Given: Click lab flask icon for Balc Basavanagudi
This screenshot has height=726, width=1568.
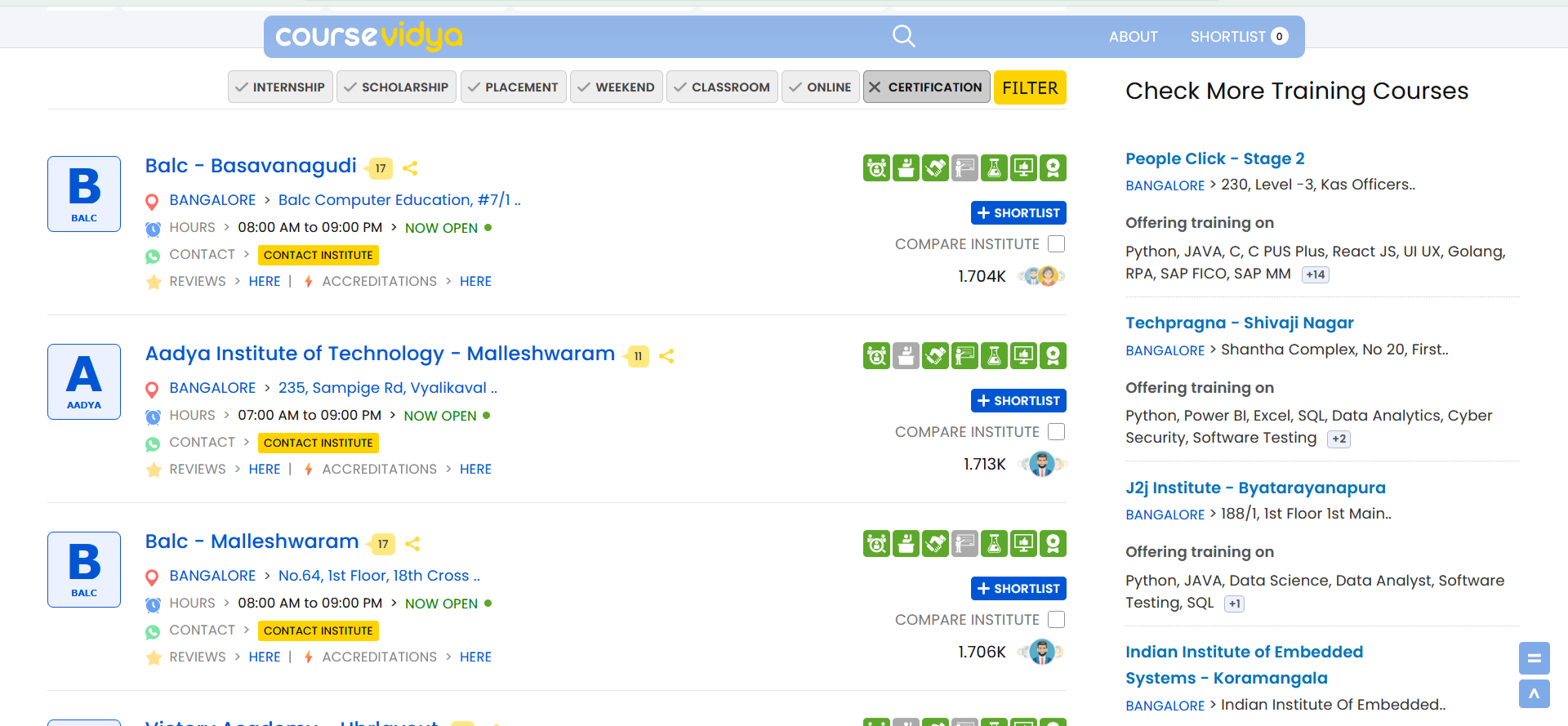Looking at the screenshot, I should click(x=994, y=168).
